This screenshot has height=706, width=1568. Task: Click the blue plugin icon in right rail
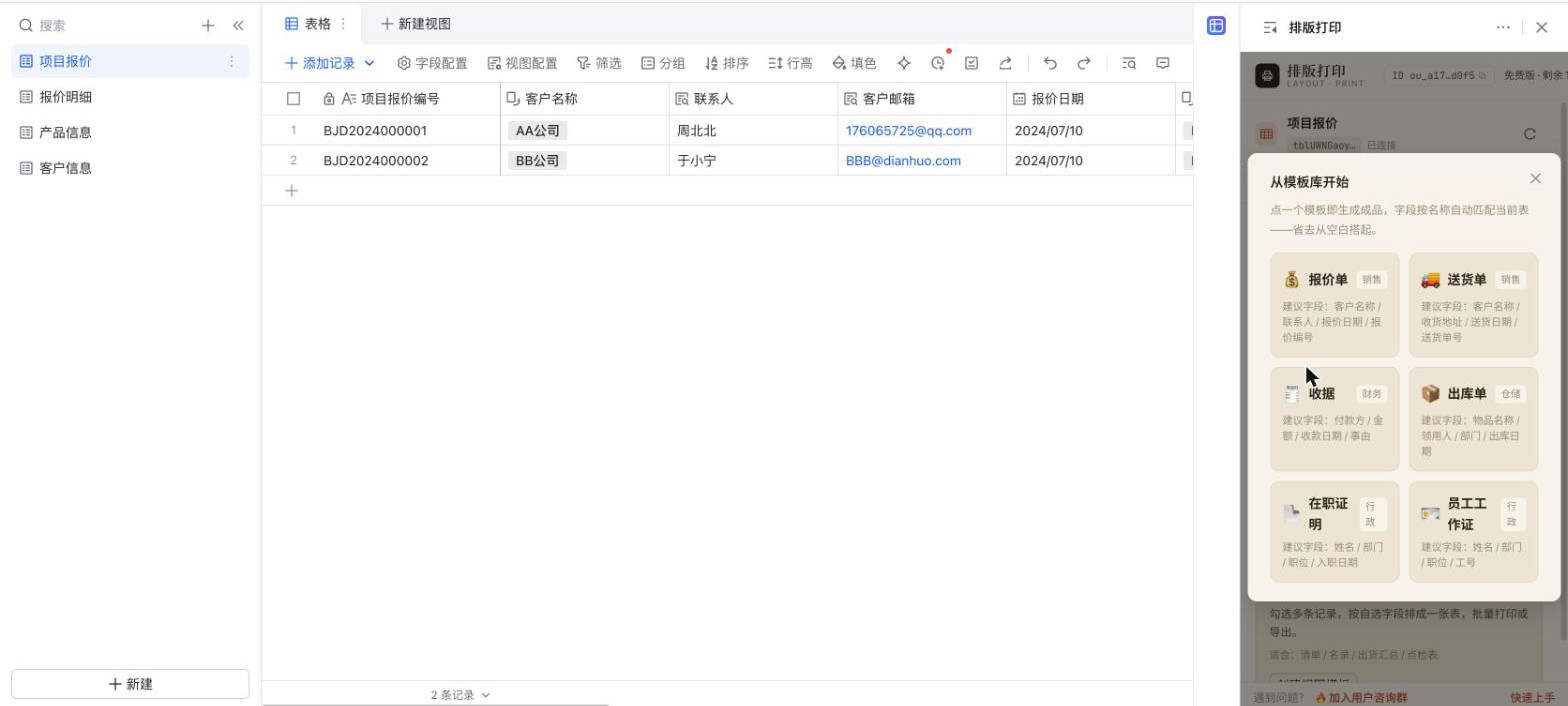[1216, 26]
